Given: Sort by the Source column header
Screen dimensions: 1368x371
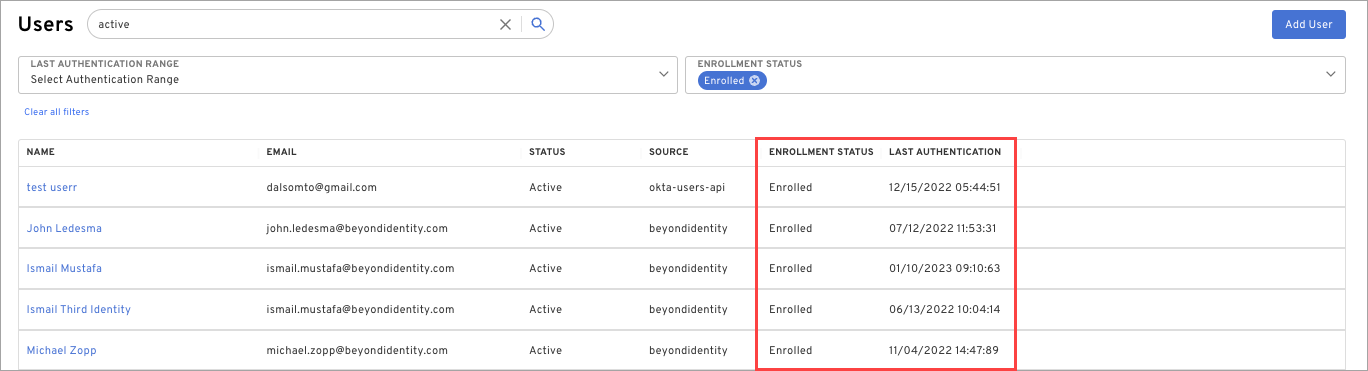Looking at the screenshot, I should (x=669, y=152).
